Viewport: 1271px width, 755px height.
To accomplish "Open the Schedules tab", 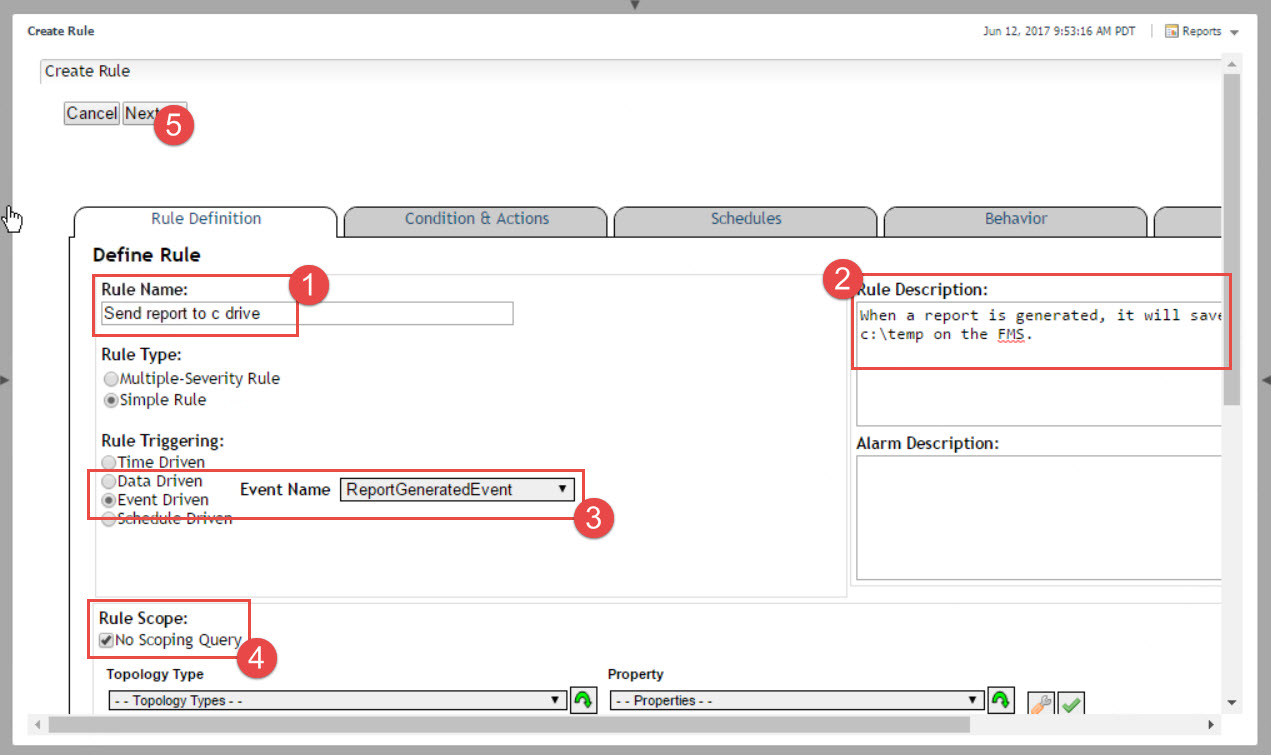I will click(746, 219).
